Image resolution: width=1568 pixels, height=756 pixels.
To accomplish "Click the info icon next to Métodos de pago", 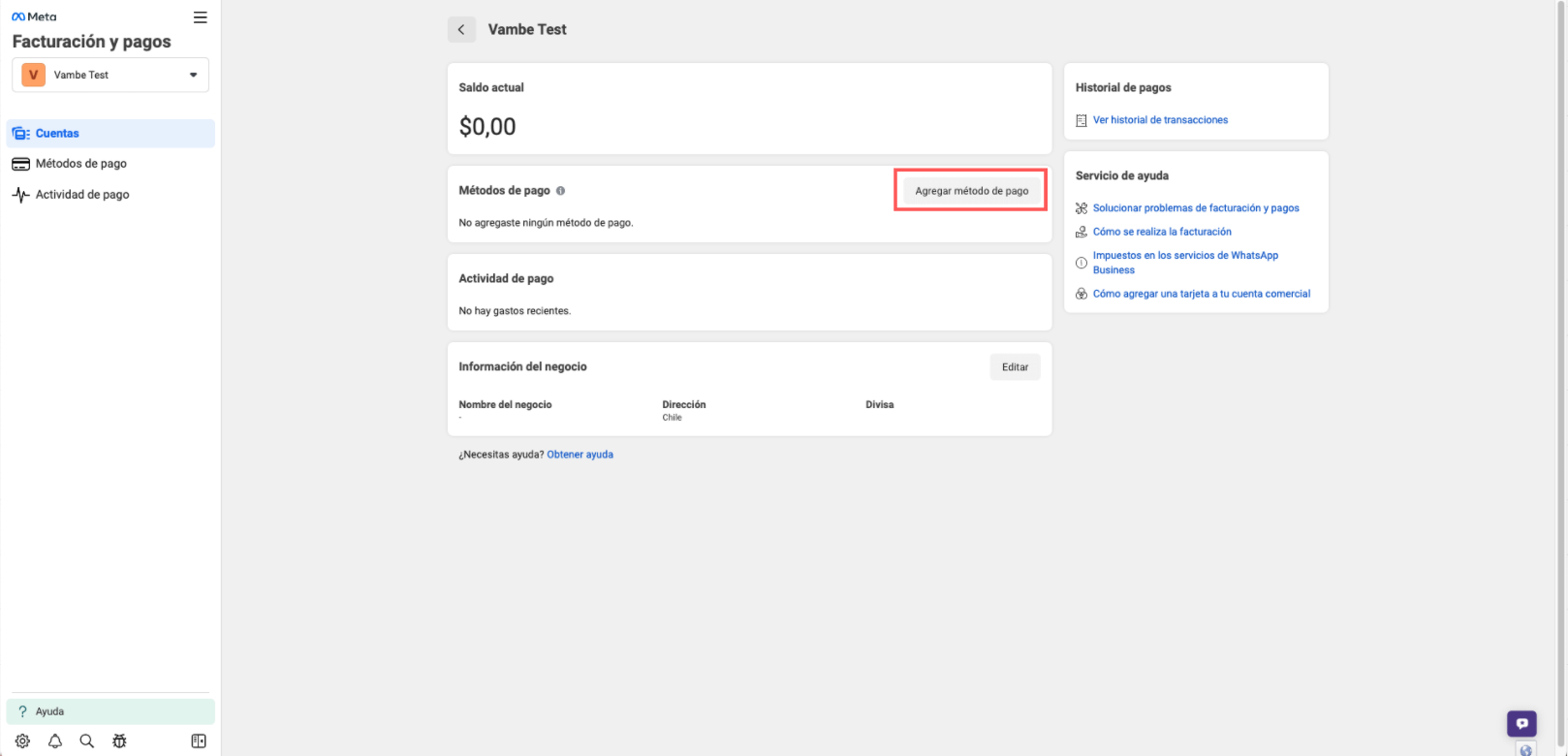I will [x=560, y=191].
